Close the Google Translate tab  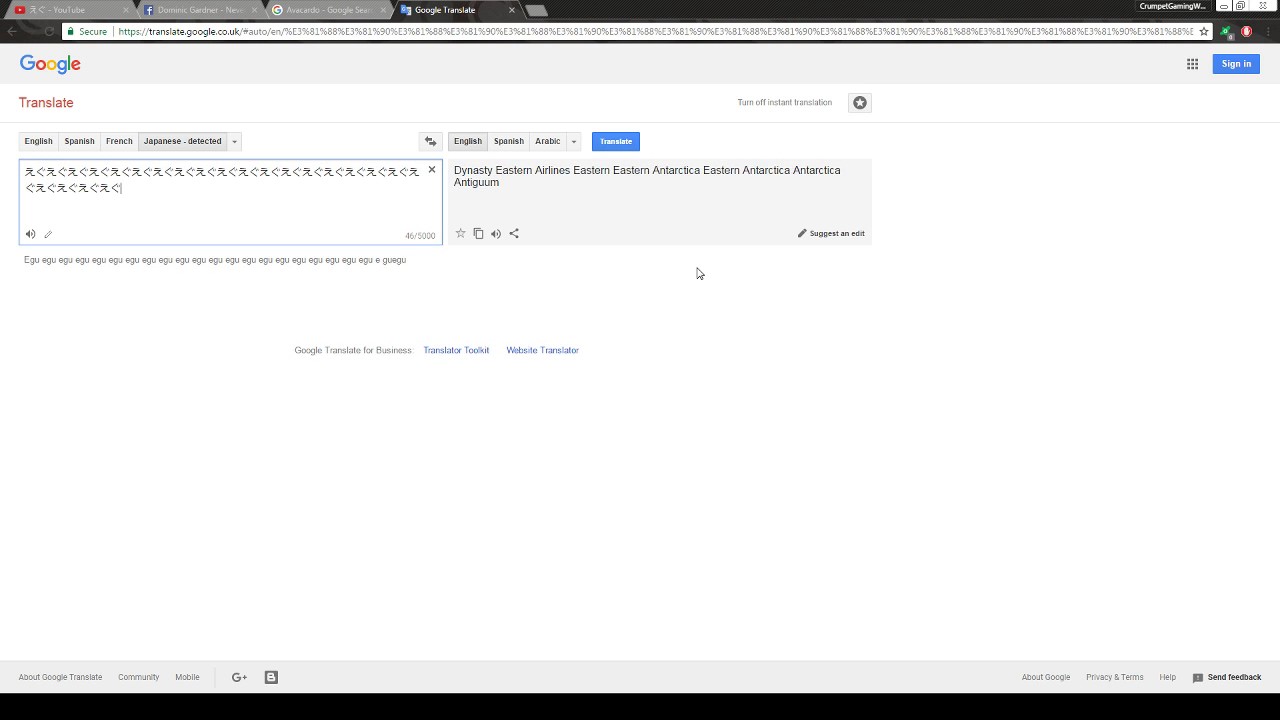[512, 10]
